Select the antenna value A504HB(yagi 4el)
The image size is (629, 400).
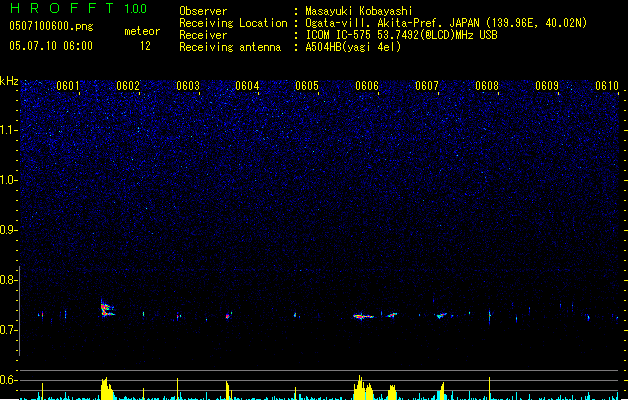(353, 47)
